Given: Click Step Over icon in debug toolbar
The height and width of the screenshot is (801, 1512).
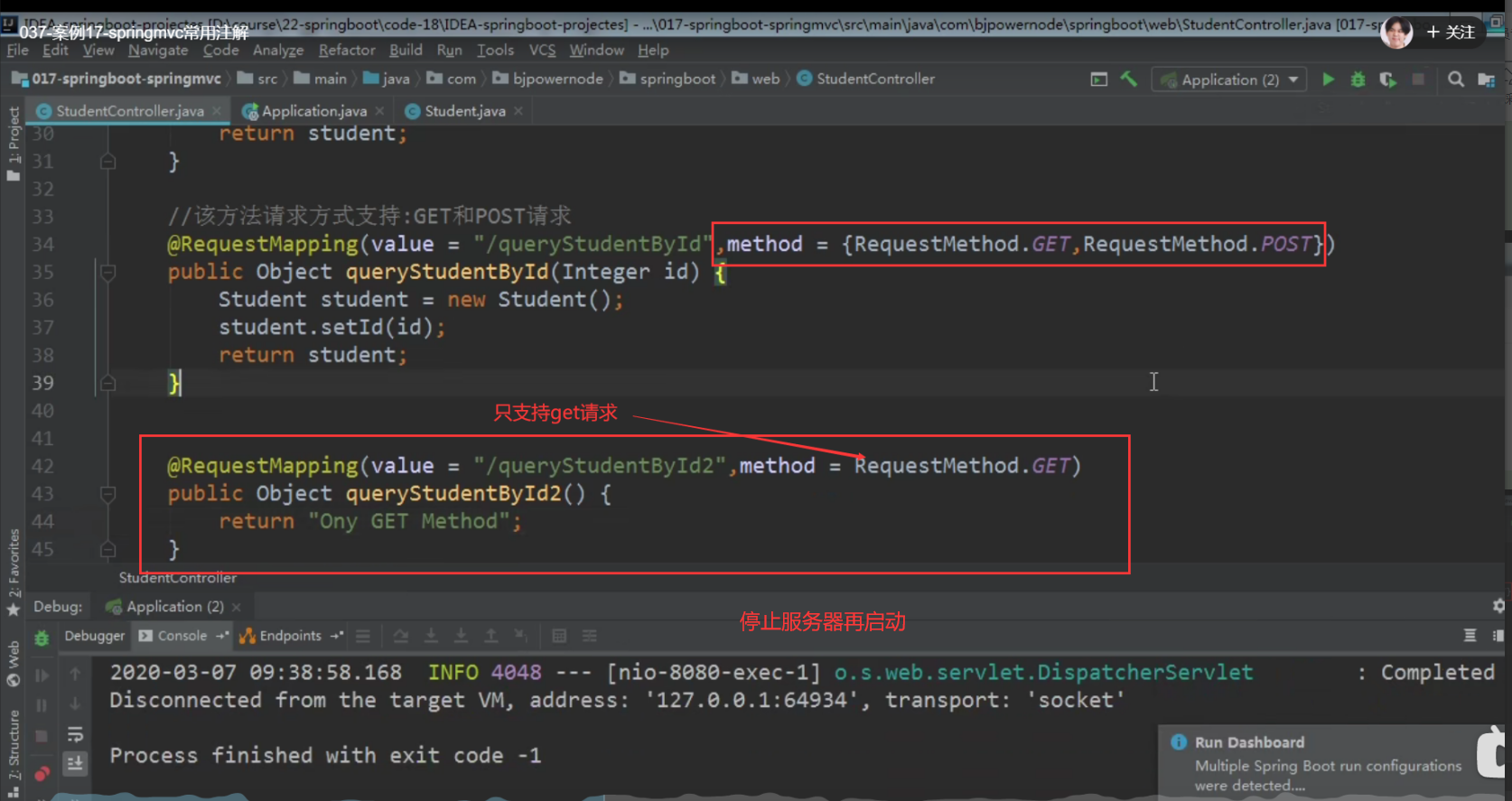Looking at the screenshot, I should [401, 637].
